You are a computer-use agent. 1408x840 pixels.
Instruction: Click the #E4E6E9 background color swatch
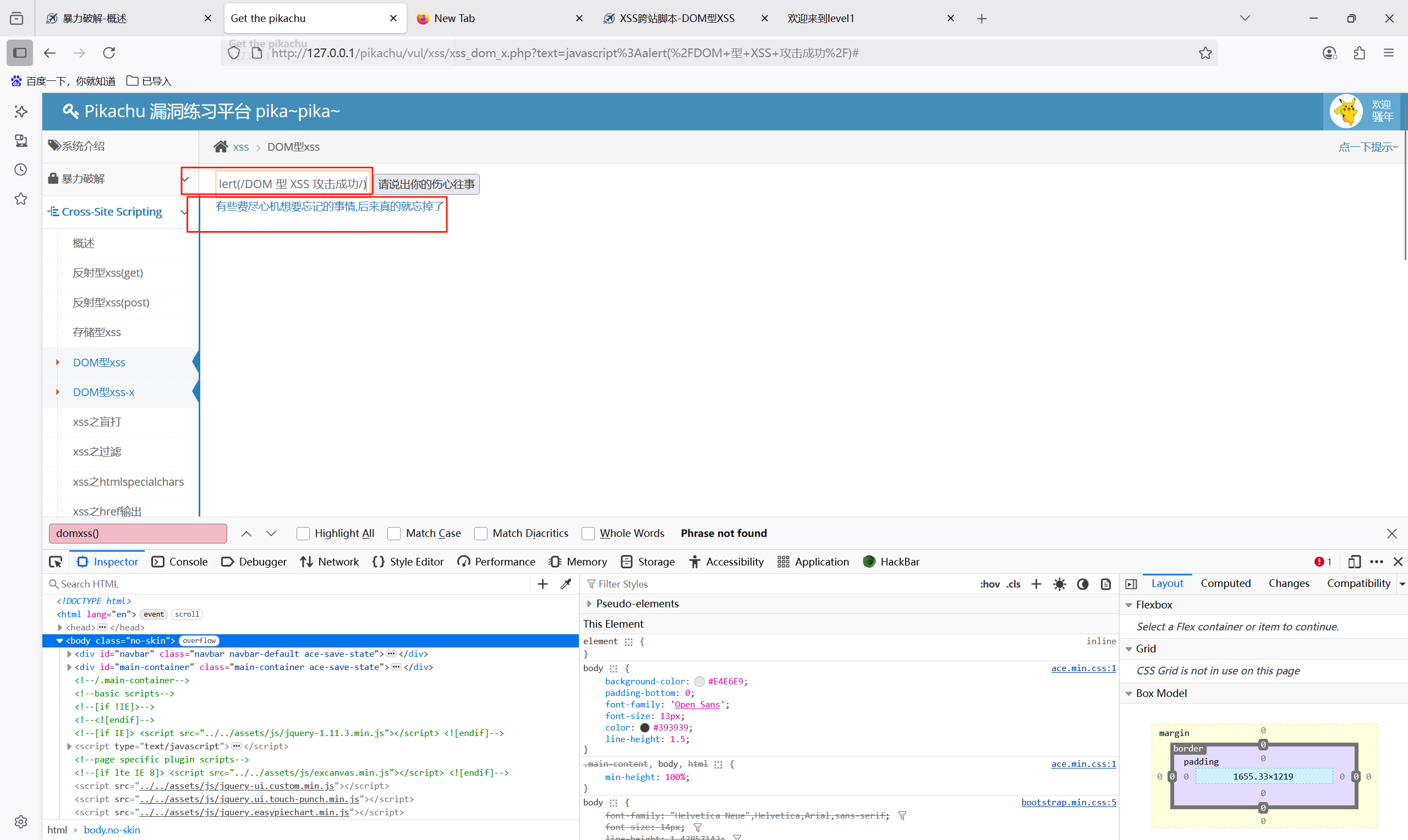(699, 682)
